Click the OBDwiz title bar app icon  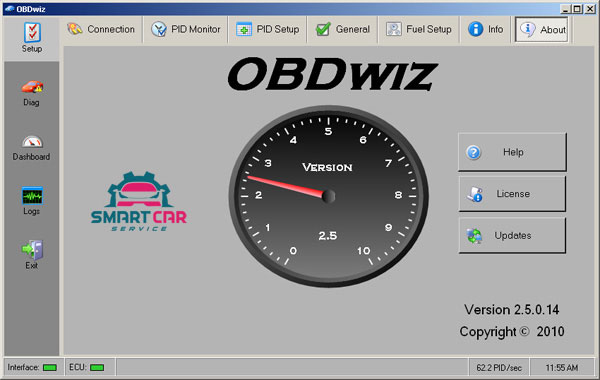pos(10,9)
